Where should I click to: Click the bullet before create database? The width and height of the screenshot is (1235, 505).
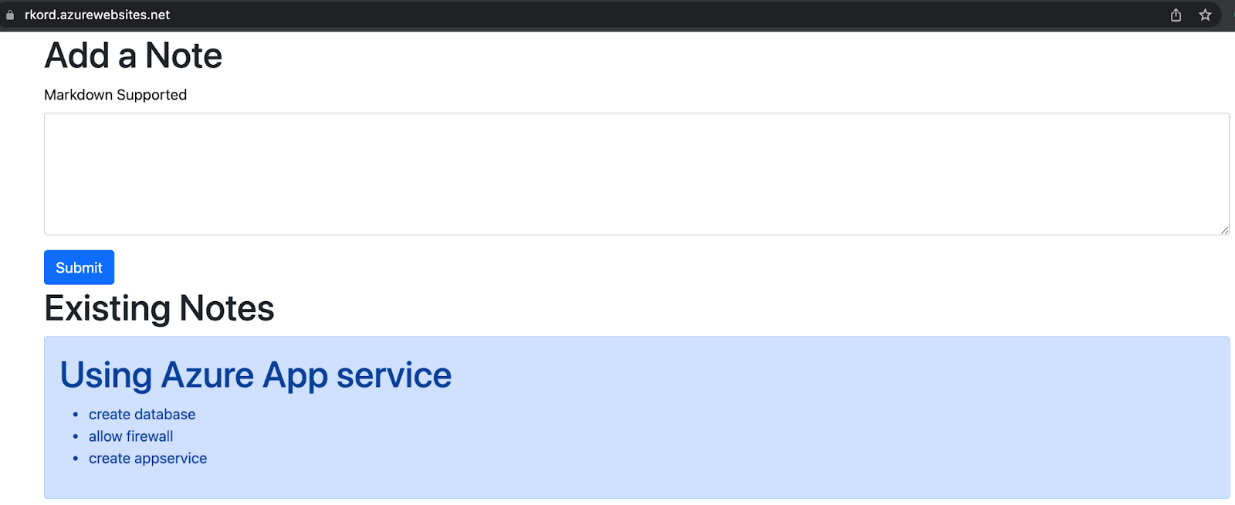pos(75,415)
